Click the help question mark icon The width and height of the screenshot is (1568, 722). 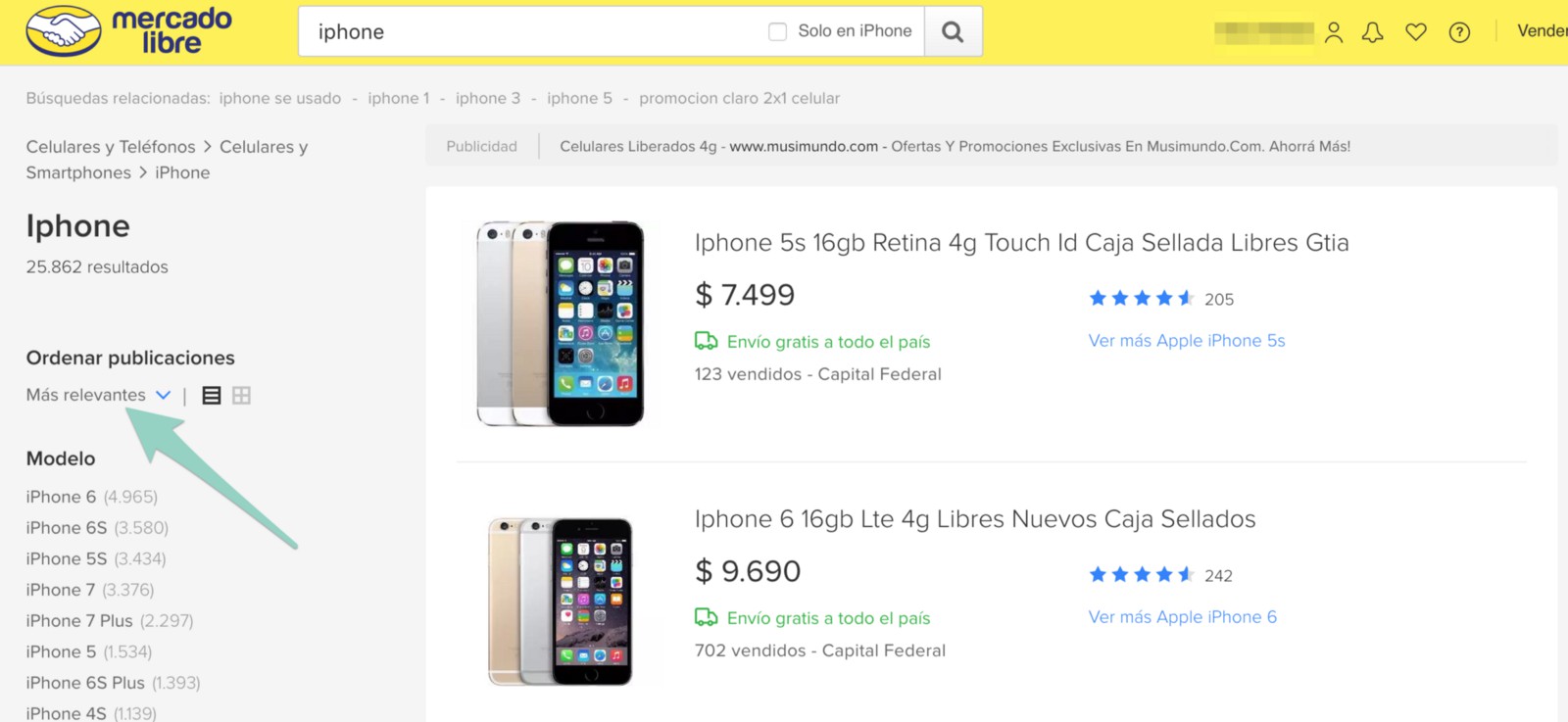click(1459, 32)
